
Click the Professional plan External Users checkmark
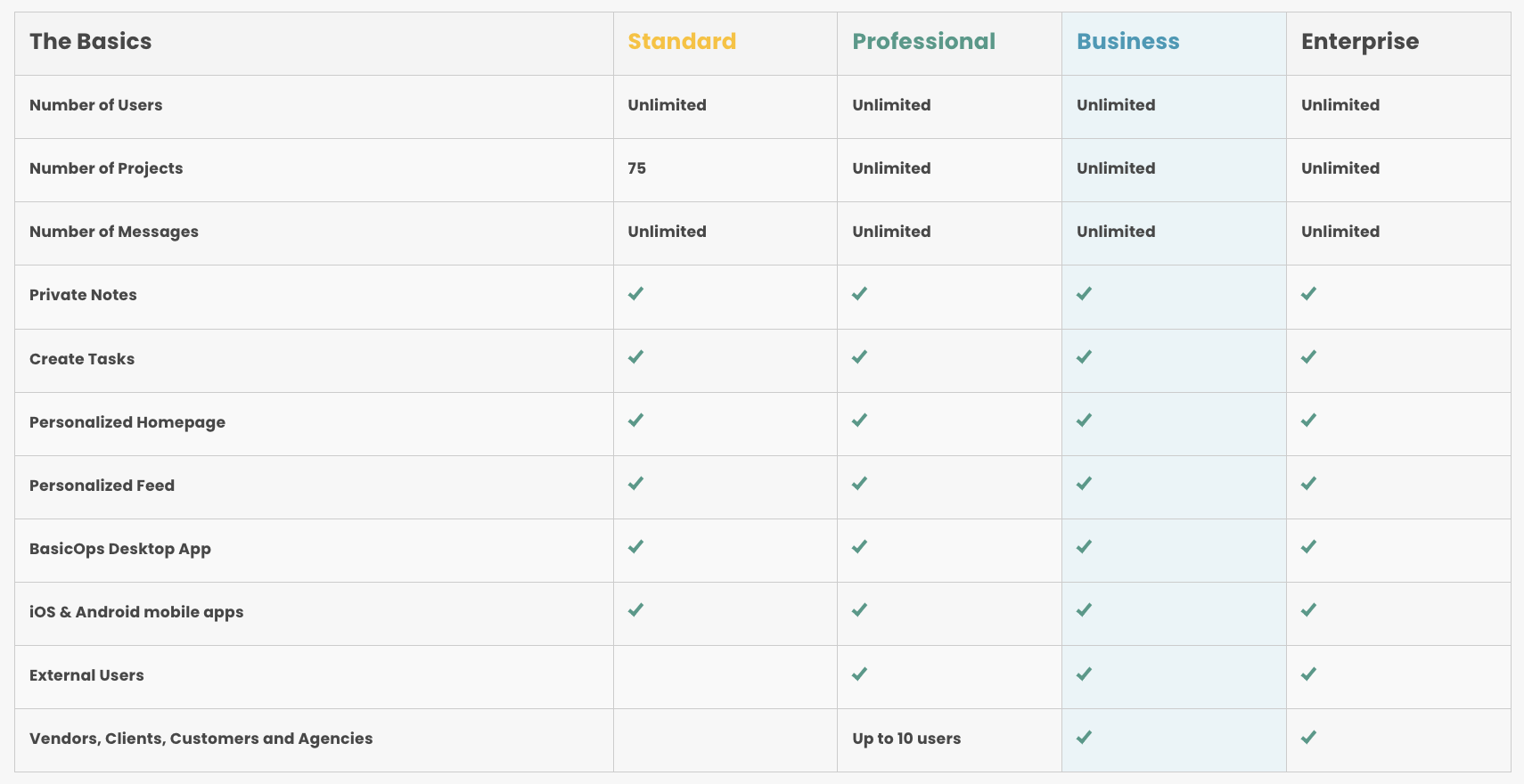click(x=859, y=674)
